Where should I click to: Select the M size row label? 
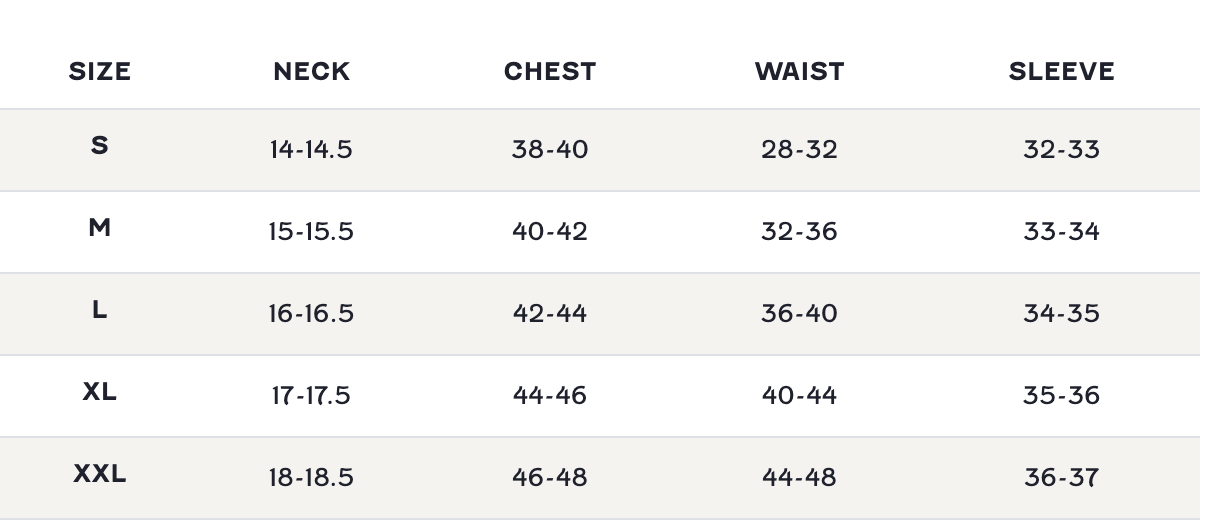click(99, 228)
